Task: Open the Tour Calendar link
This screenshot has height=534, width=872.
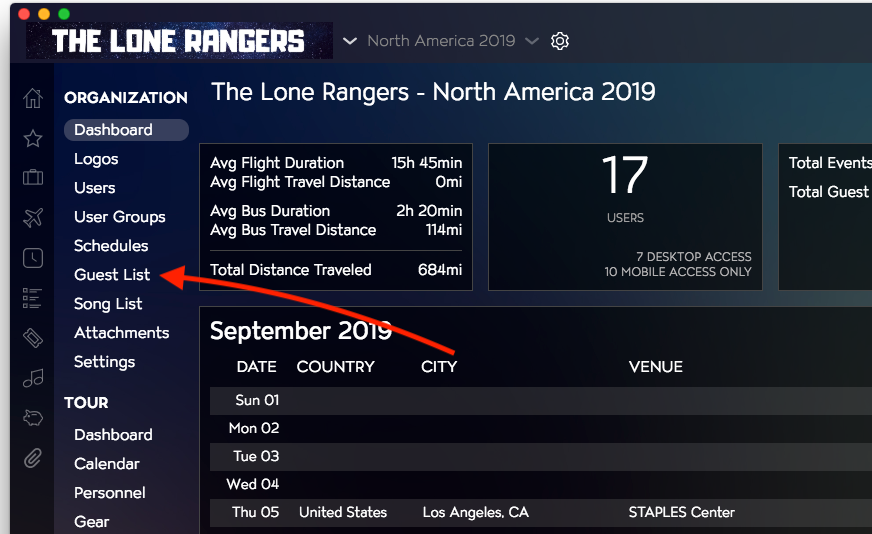Action: [x=106, y=464]
